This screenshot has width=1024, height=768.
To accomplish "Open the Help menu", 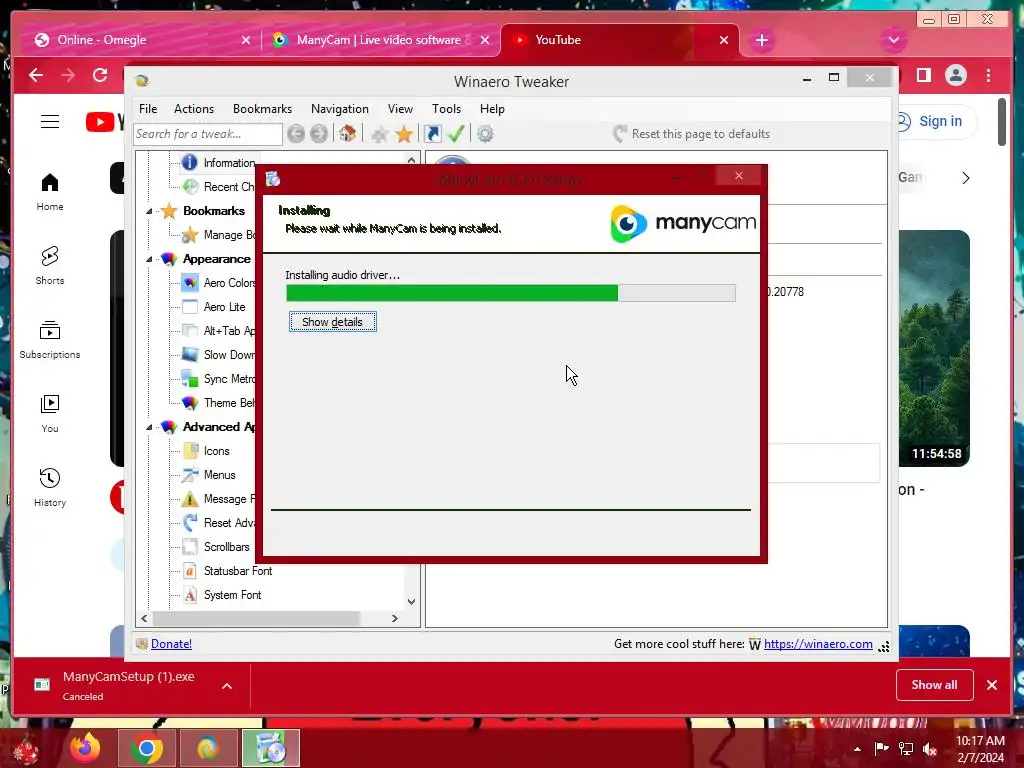I will (492, 109).
